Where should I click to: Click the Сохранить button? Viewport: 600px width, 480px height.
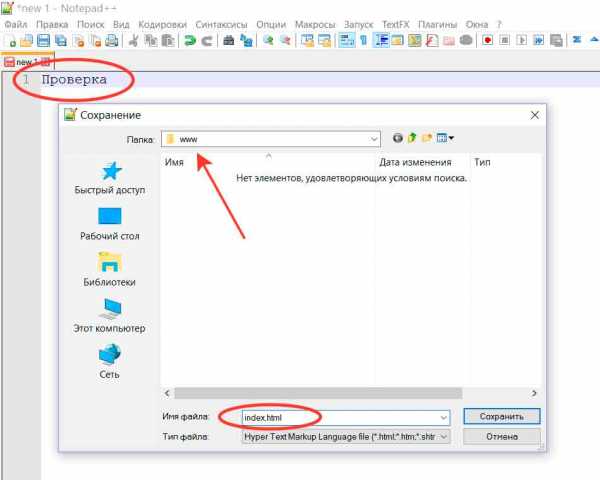(502, 416)
